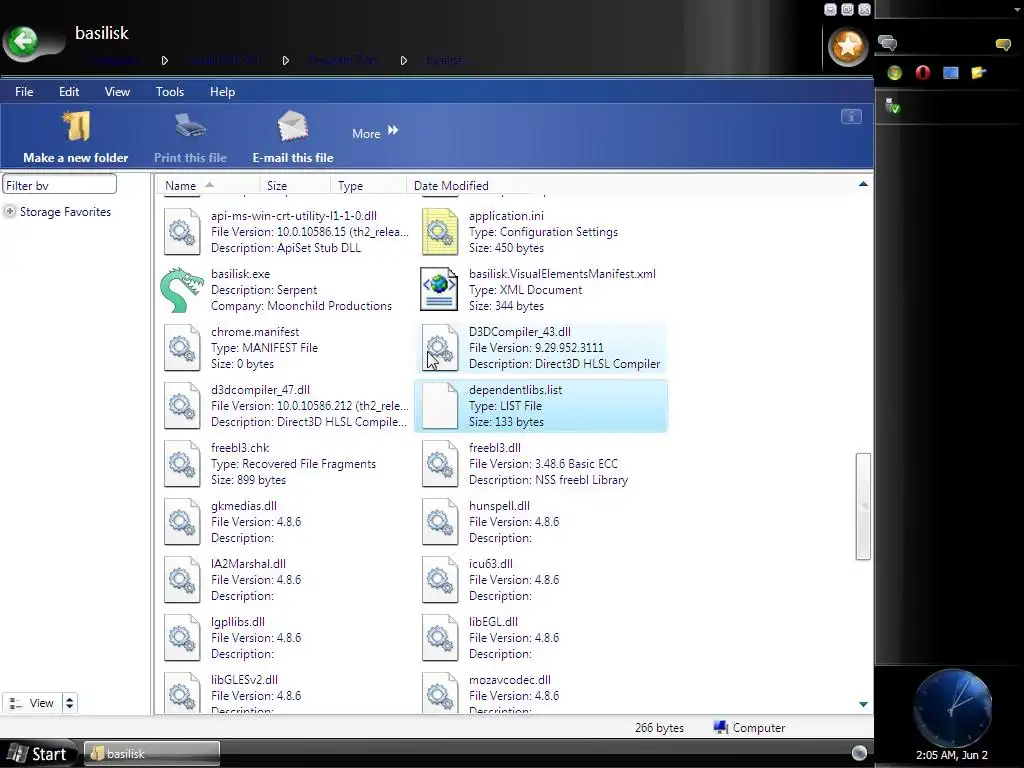Toggle the Name column sort arrow
Viewport: 1024px width, 768px height.
210,185
